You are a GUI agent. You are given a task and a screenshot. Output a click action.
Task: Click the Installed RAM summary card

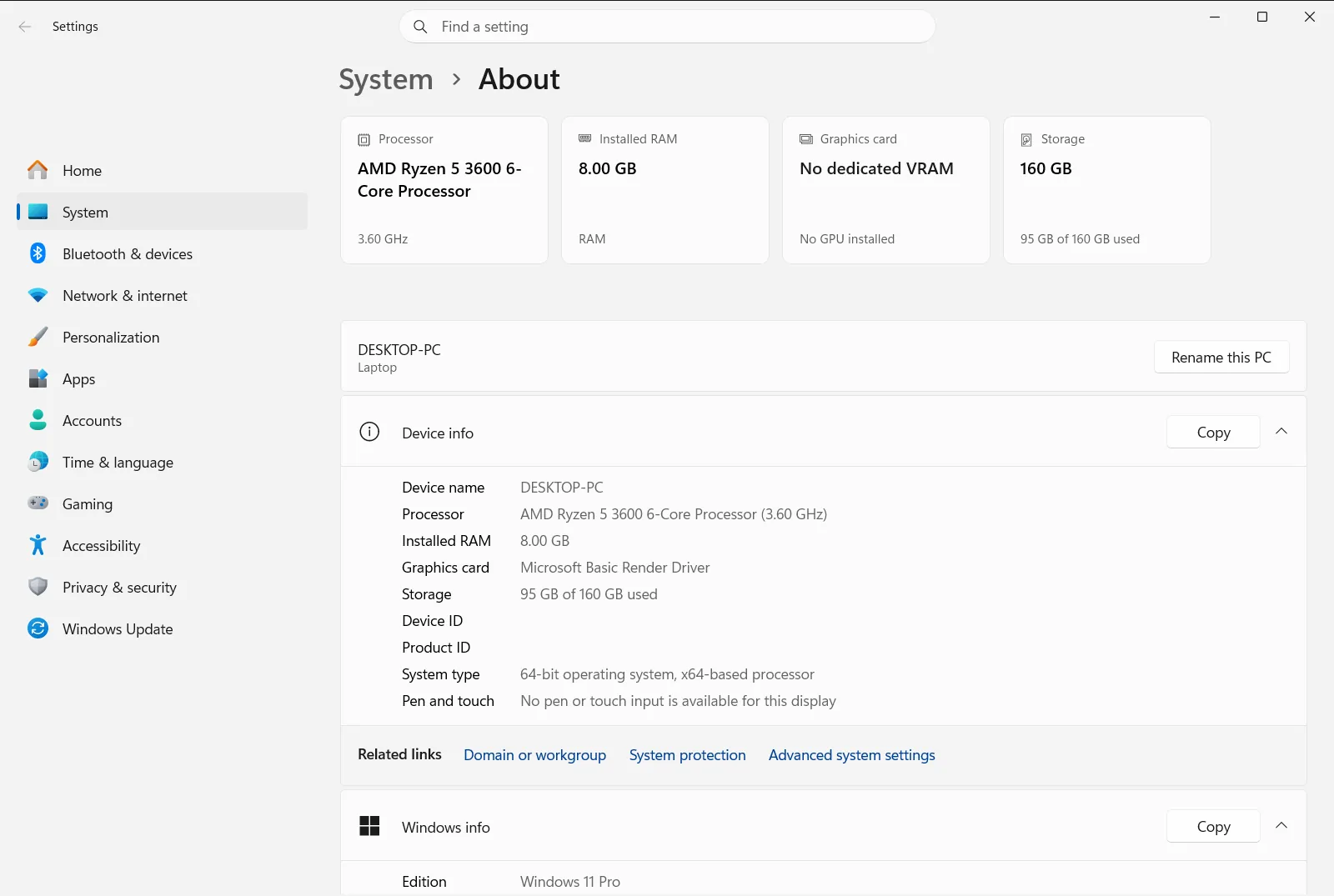[x=665, y=190]
